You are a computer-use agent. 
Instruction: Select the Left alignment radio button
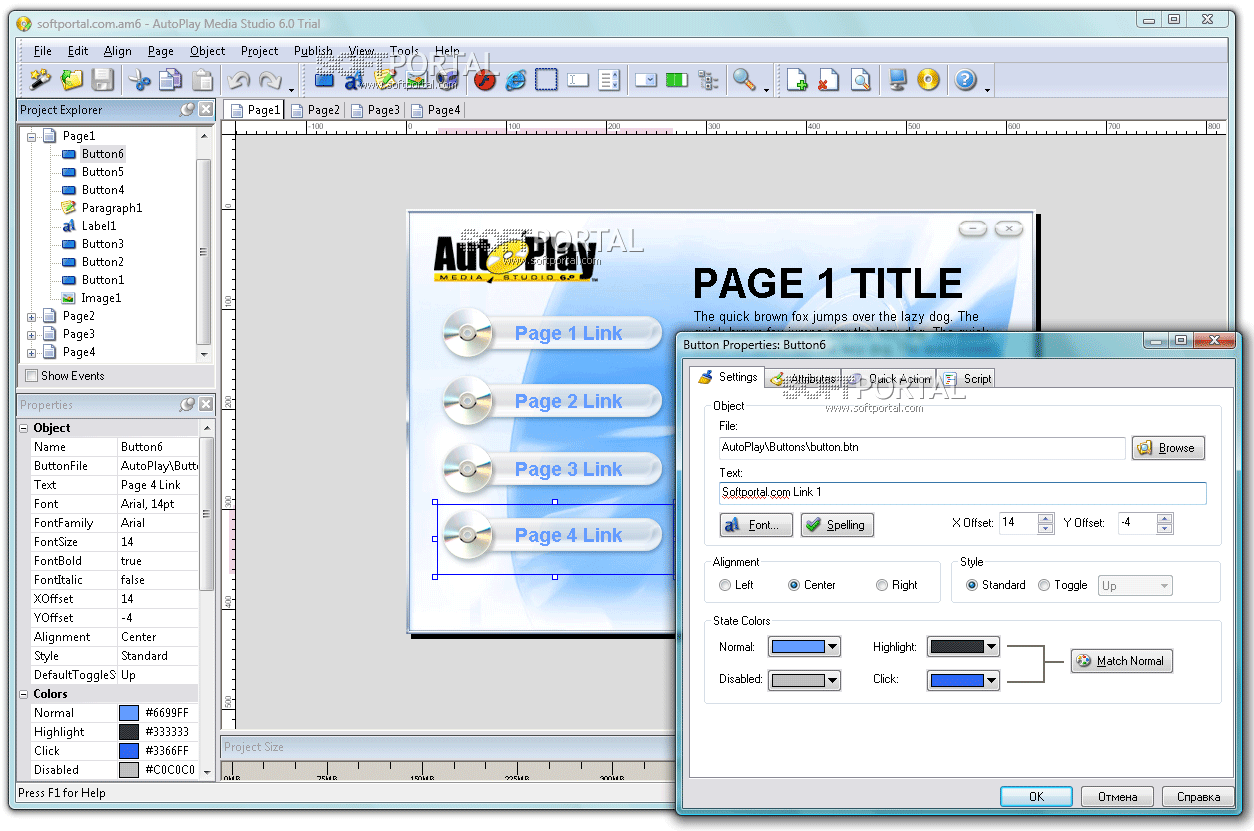coord(725,585)
